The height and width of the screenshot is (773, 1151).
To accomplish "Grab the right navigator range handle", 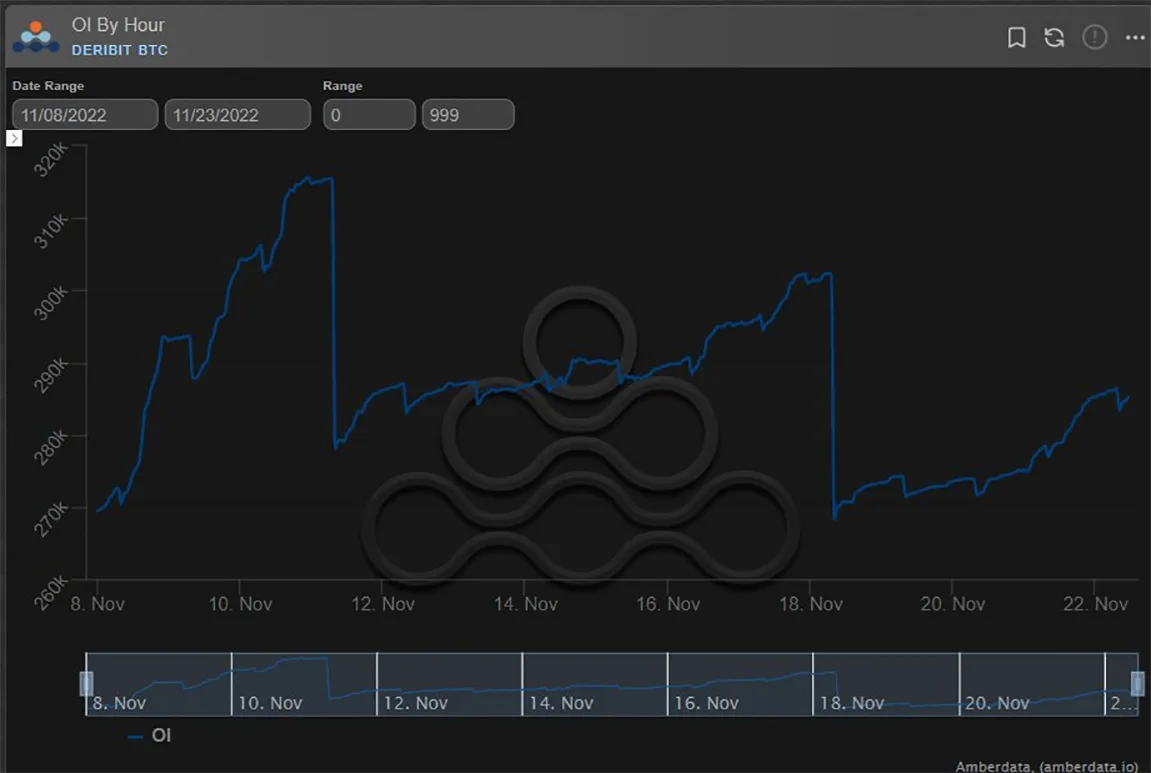I will 1138,683.
